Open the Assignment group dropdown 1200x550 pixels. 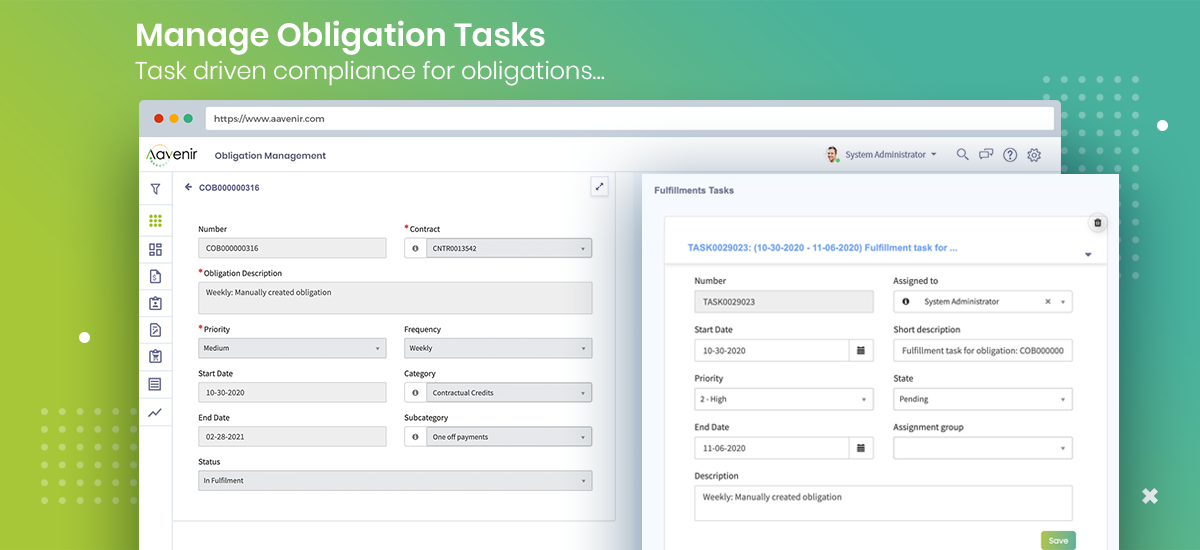coord(983,448)
